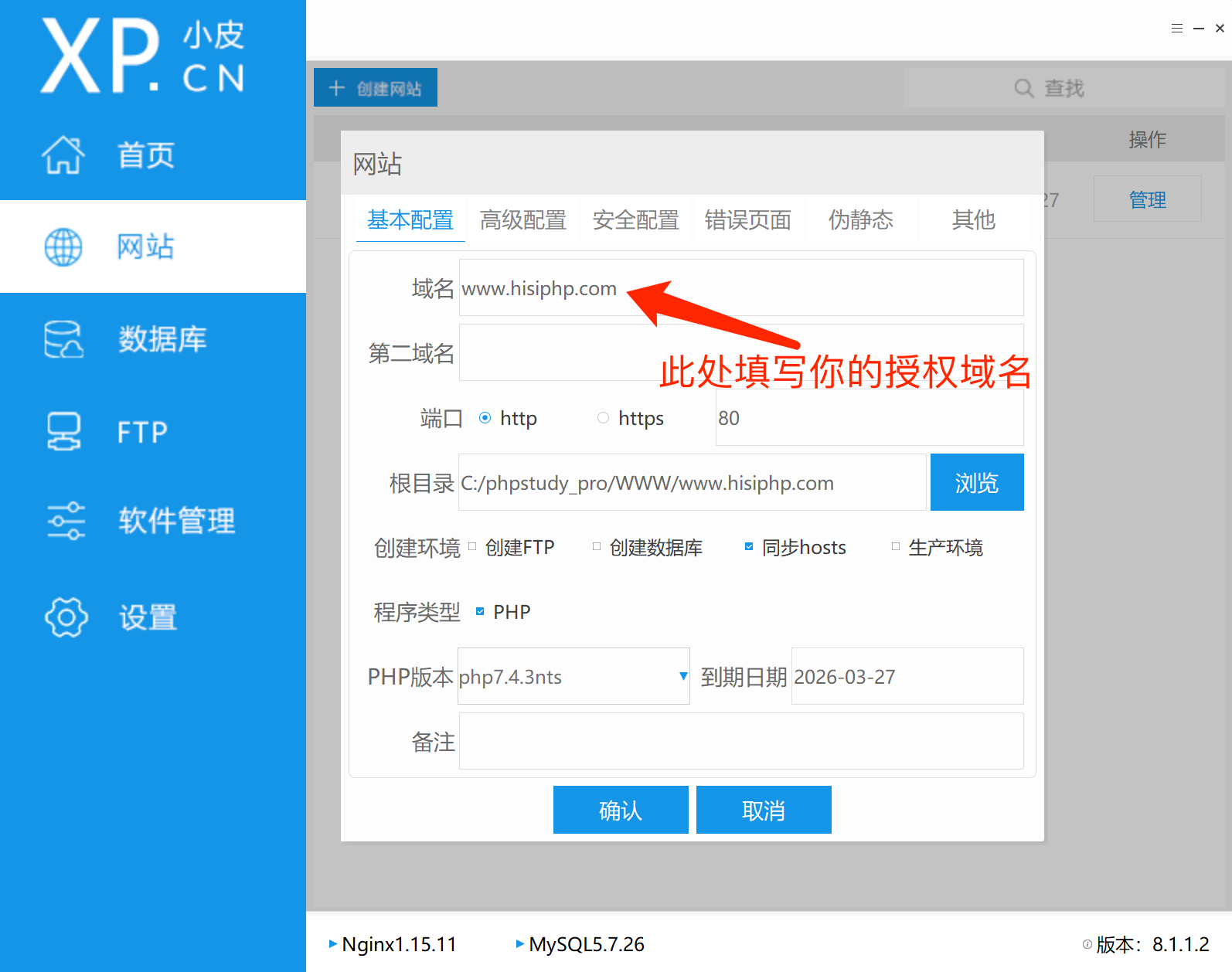Click the 取消 cancel button

tap(764, 810)
